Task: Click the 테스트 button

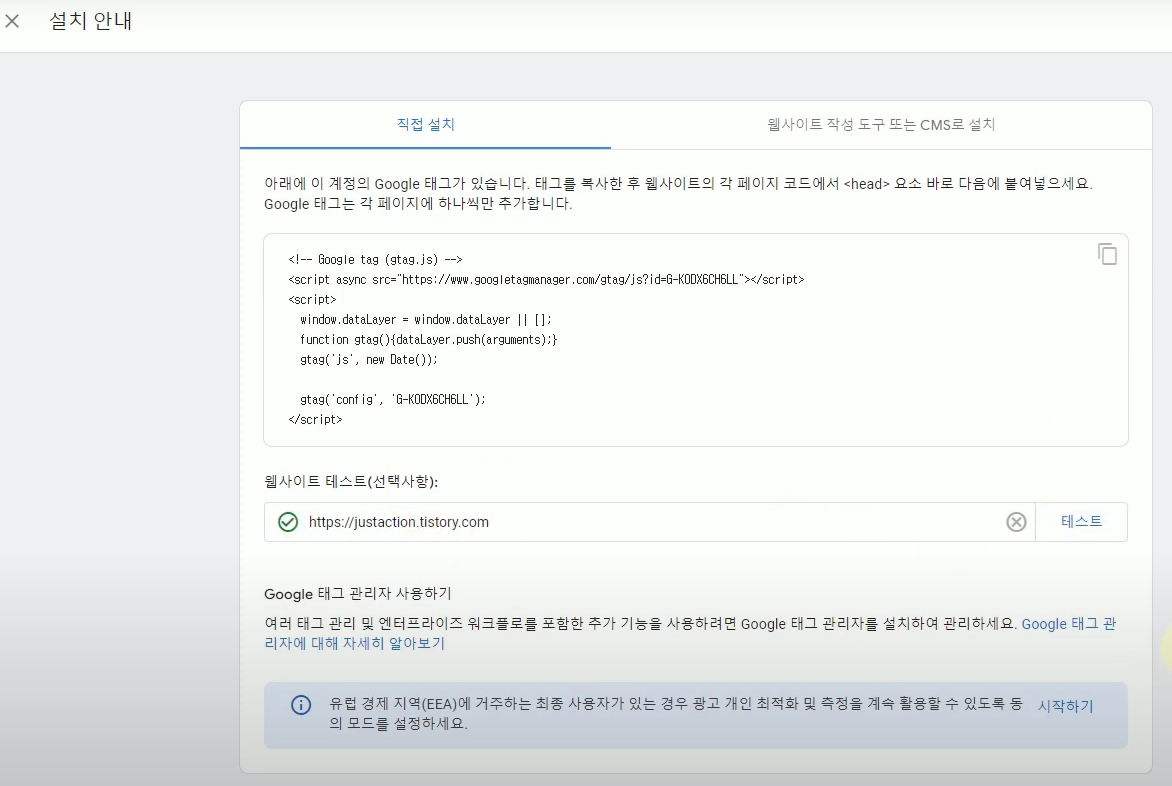Action: coord(1081,522)
